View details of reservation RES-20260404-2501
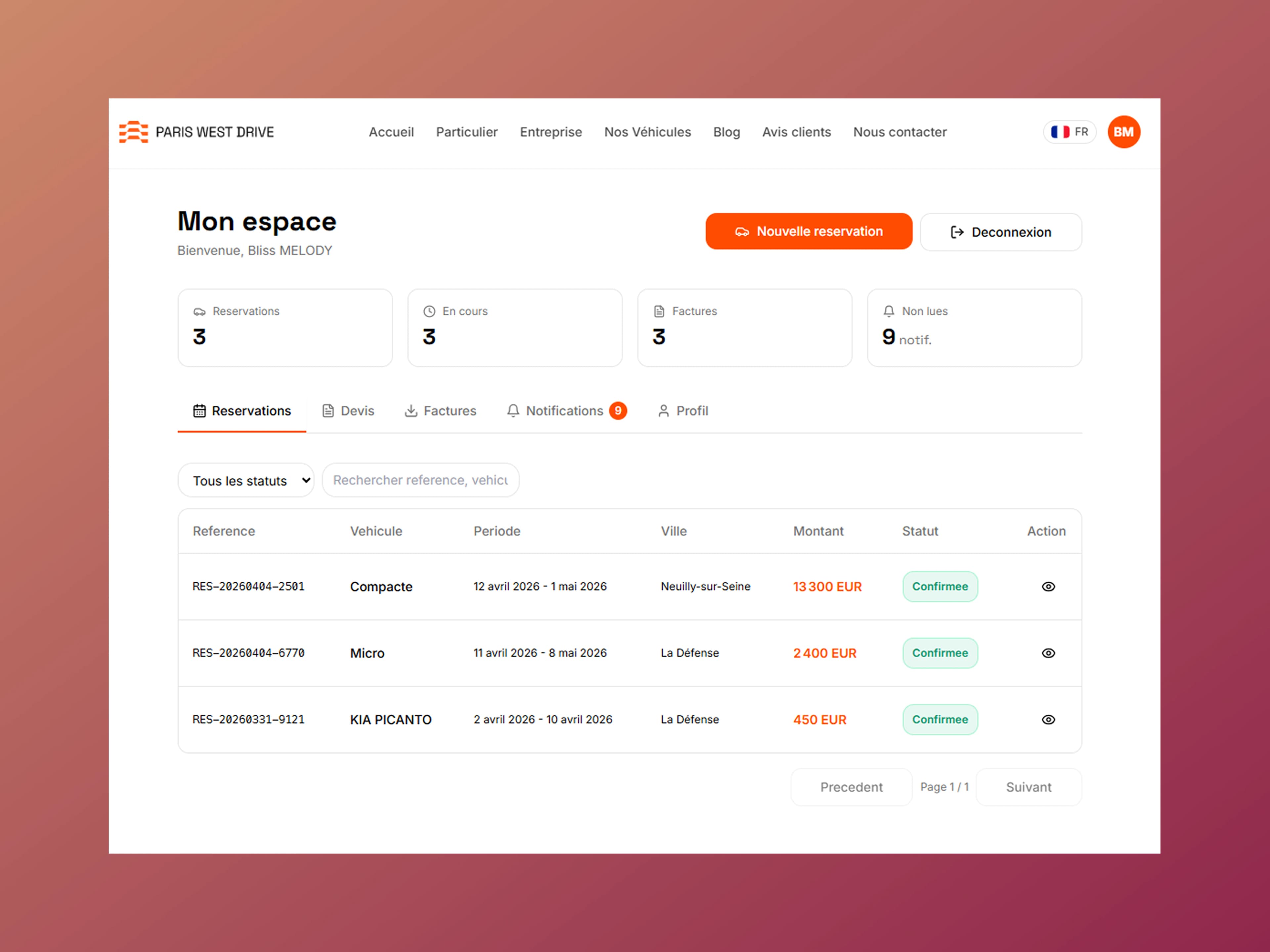The width and height of the screenshot is (1270, 952). pyautogui.click(x=1048, y=586)
